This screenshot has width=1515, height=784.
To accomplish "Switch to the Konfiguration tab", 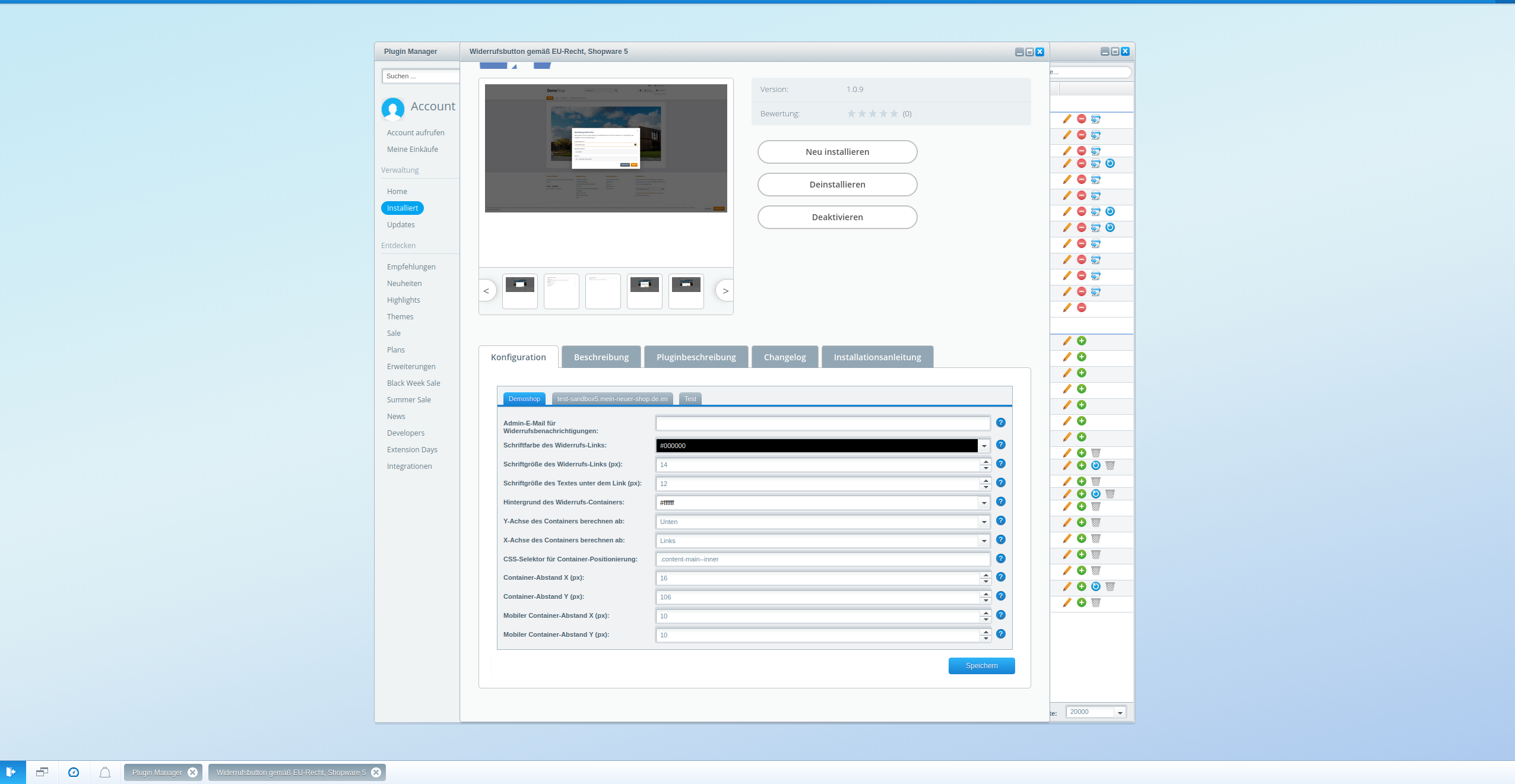I will 518,357.
